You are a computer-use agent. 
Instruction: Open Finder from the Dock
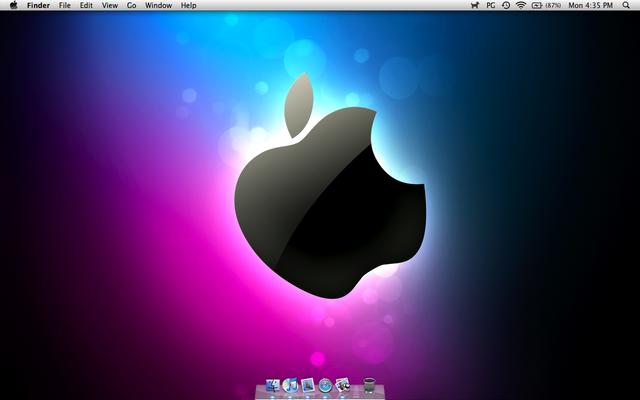coord(273,385)
